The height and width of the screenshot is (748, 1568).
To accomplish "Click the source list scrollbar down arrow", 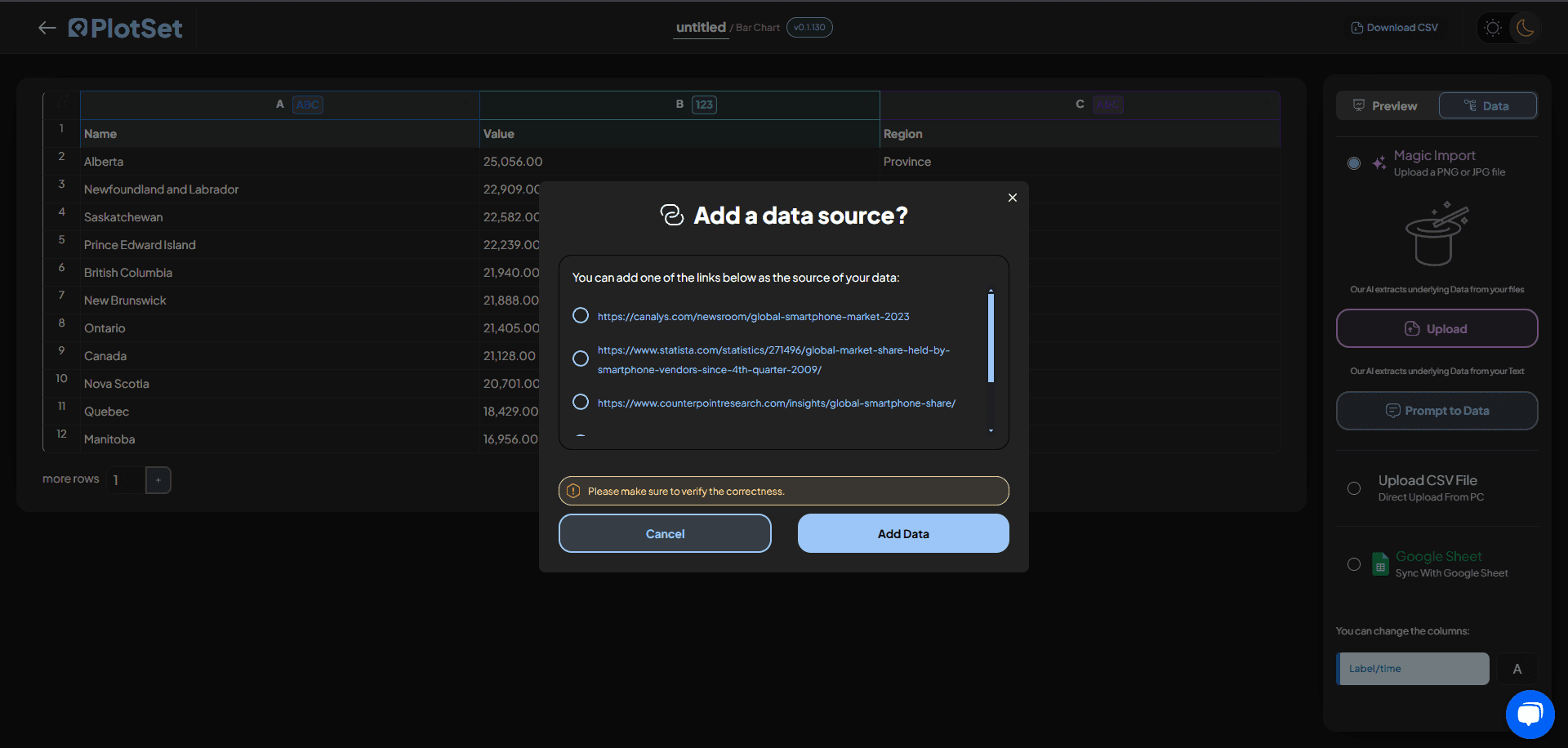I will tap(991, 430).
